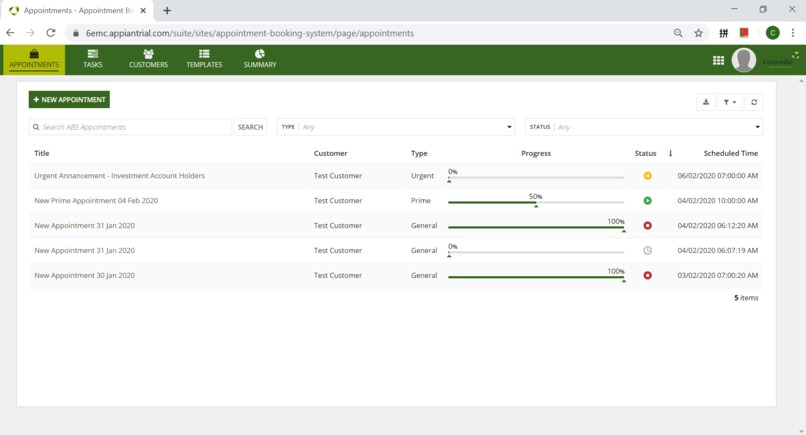Viewport: 806px width, 435px height.
Task: Click the red extension icon in Chrome toolbar
Action: [x=743, y=33]
